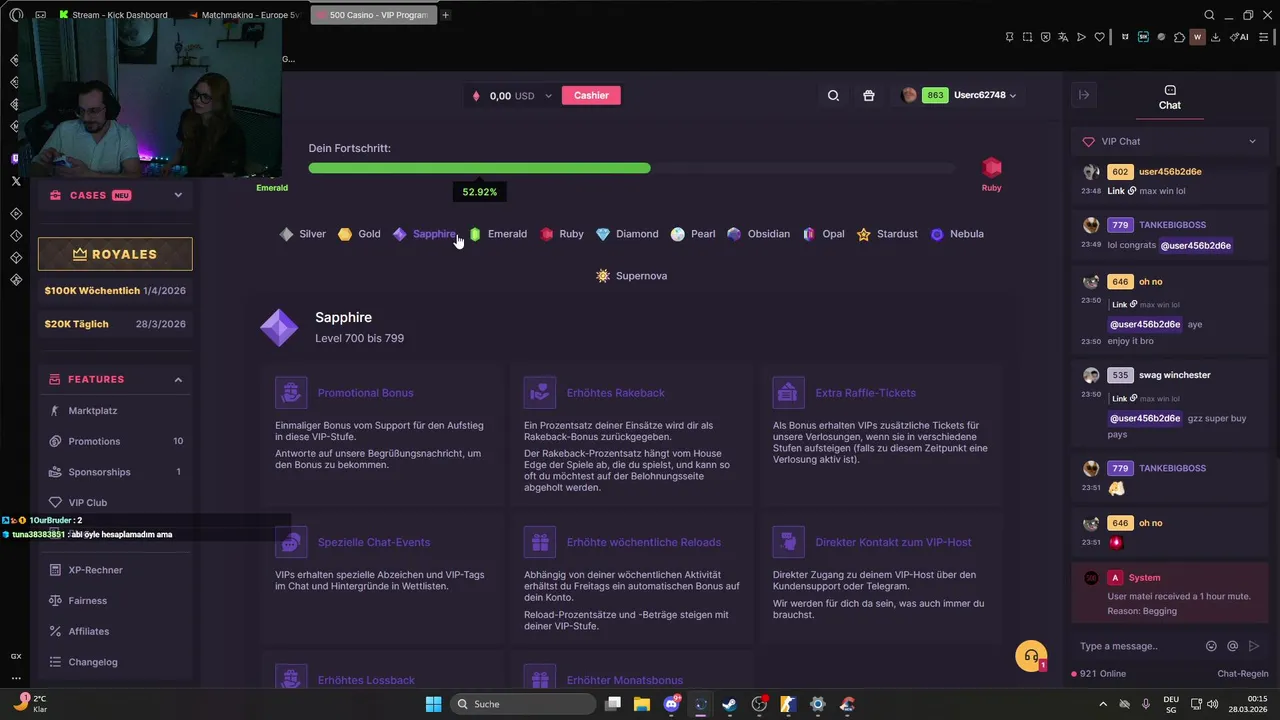Select the Sapphire VIP tier tab
Image resolution: width=1280 pixels, height=720 pixels.
424,234
